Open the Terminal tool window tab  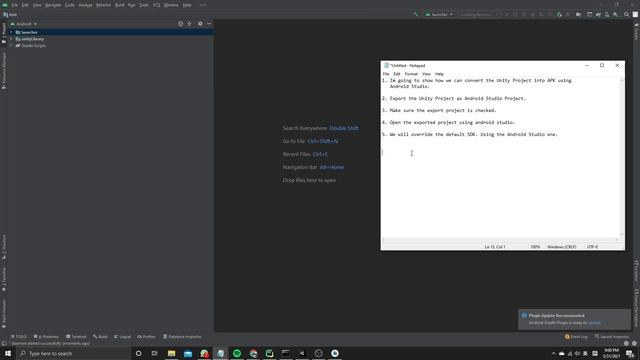click(x=76, y=337)
